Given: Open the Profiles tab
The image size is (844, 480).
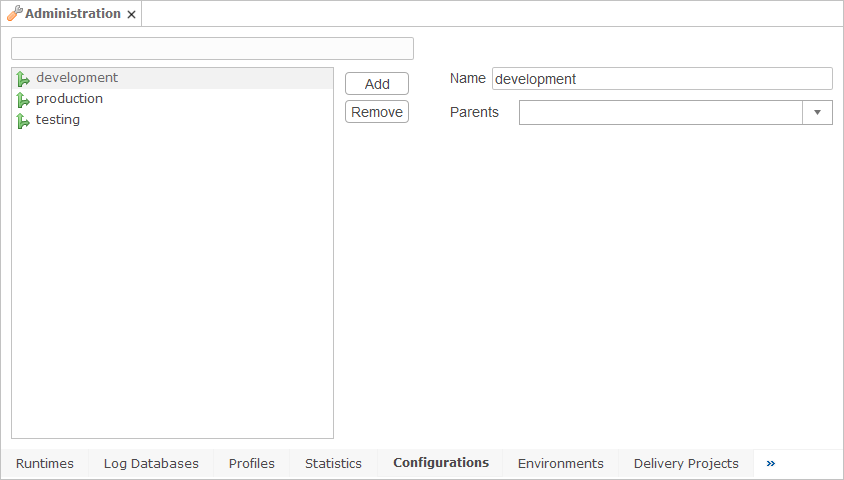Looking at the screenshot, I should 251,463.
